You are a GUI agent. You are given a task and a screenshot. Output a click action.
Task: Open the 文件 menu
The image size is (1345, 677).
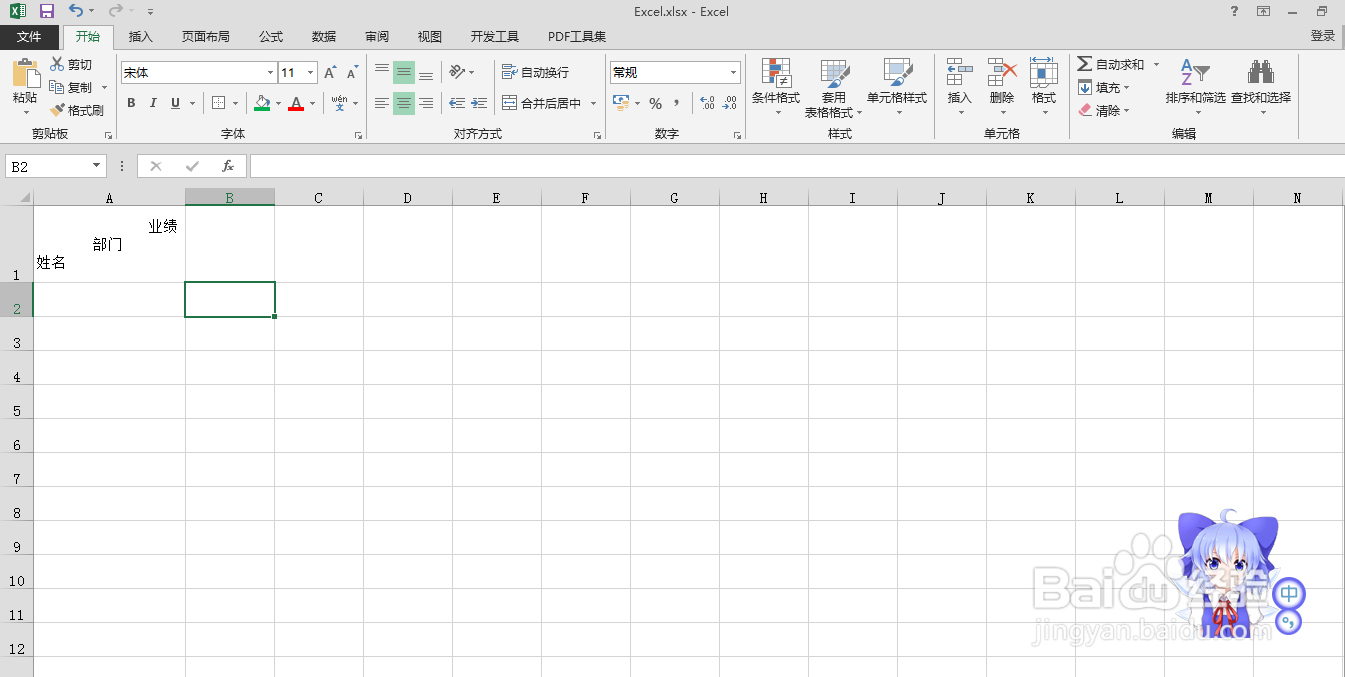click(30, 36)
